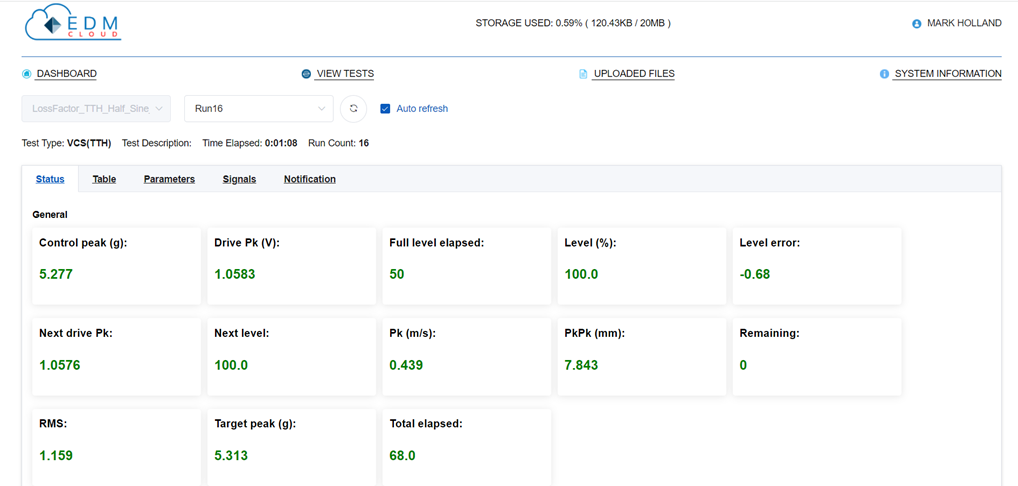The width and height of the screenshot is (1018, 486).
Task: Click the user profile icon
Action: [x=917, y=23]
